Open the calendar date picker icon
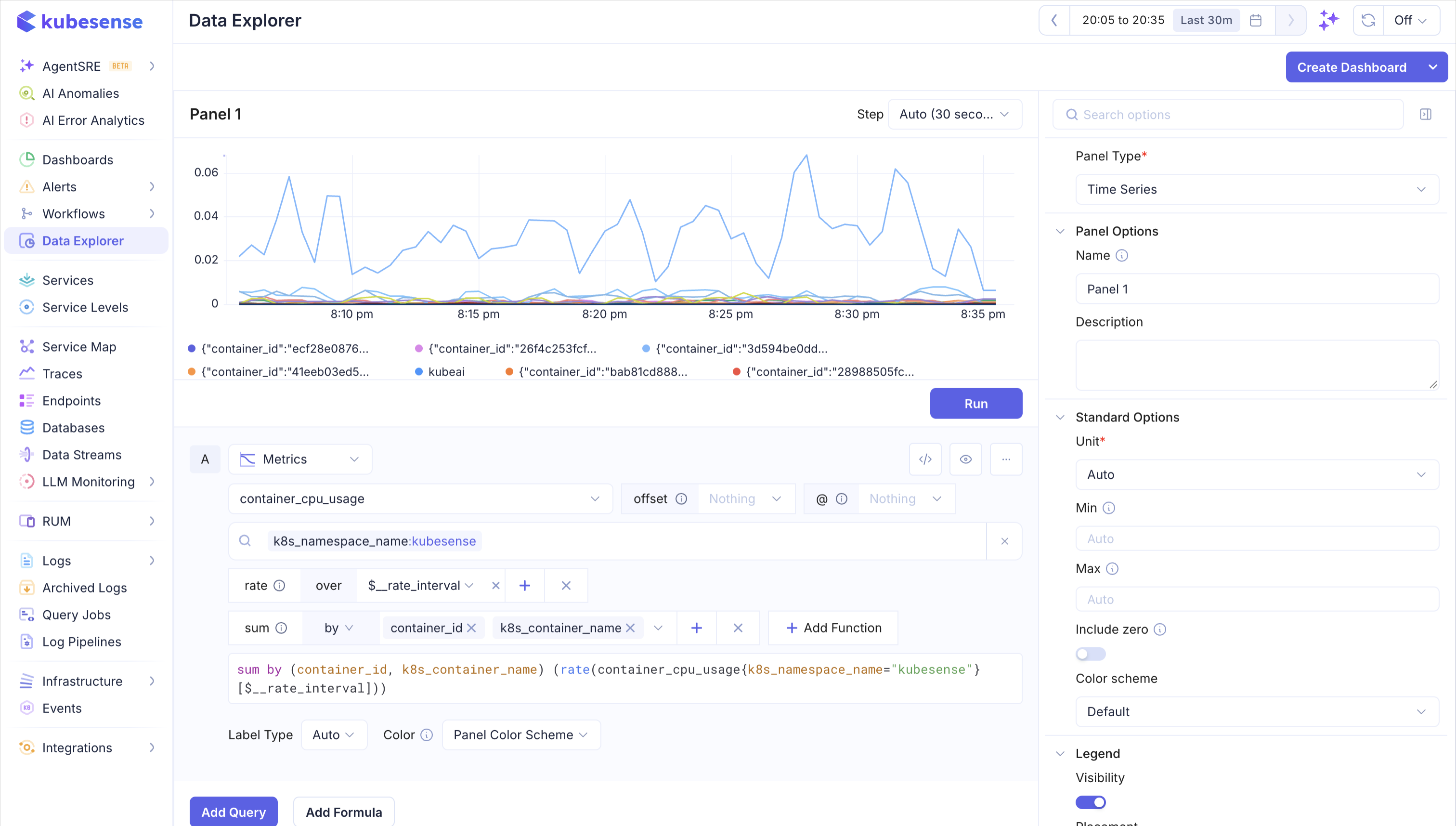 click(1255, 20)
